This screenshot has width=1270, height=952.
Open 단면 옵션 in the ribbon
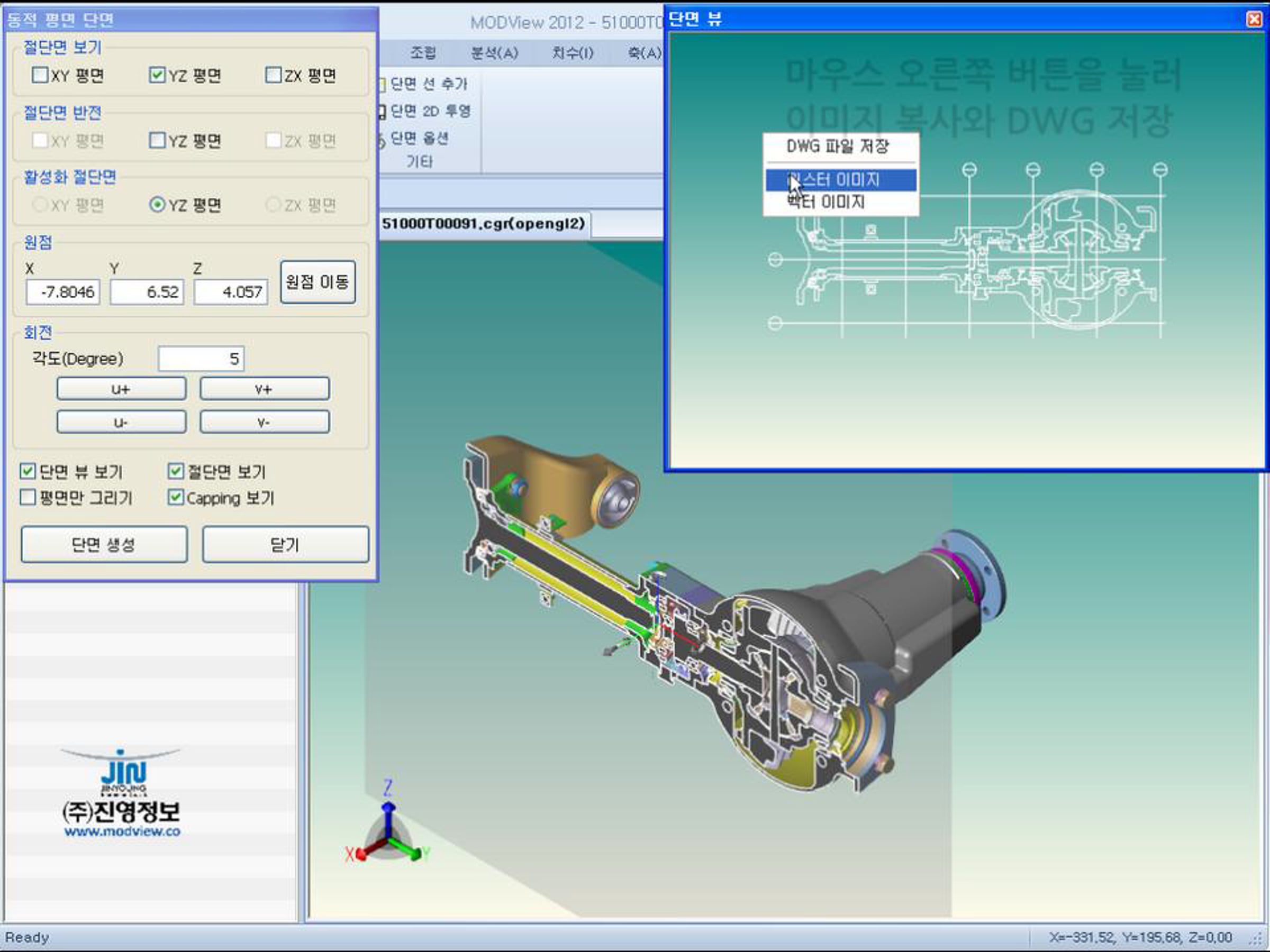click(419, 138)
